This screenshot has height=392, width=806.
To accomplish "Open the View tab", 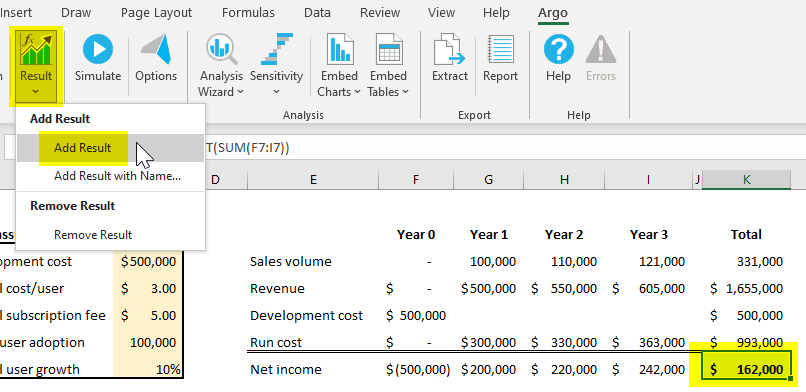I will pyautogui.click(x=441, y=13).
